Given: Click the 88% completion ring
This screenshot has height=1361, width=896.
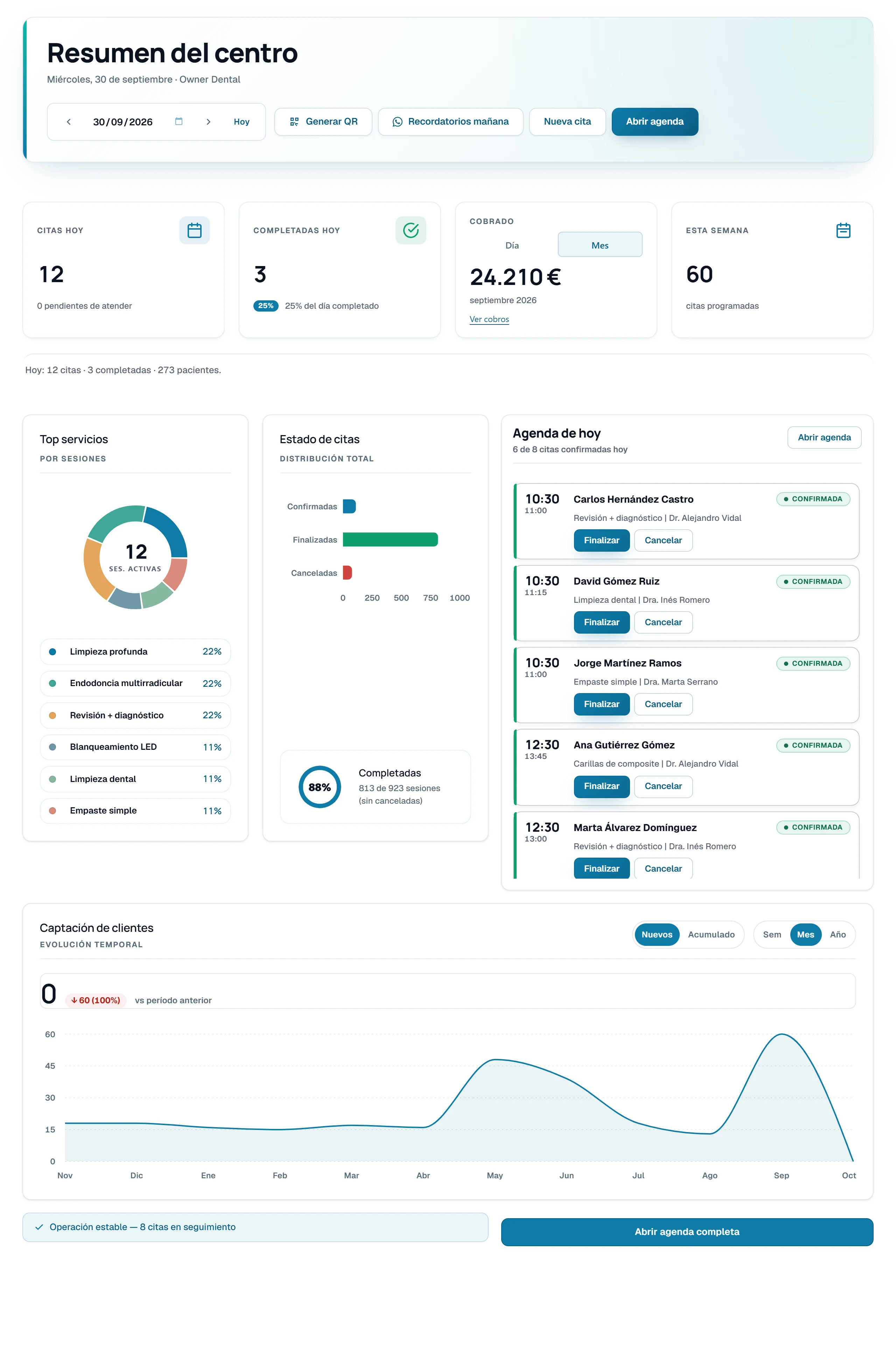Looking at the screenshot, I should pyautogui.click(x=320, y=787).
